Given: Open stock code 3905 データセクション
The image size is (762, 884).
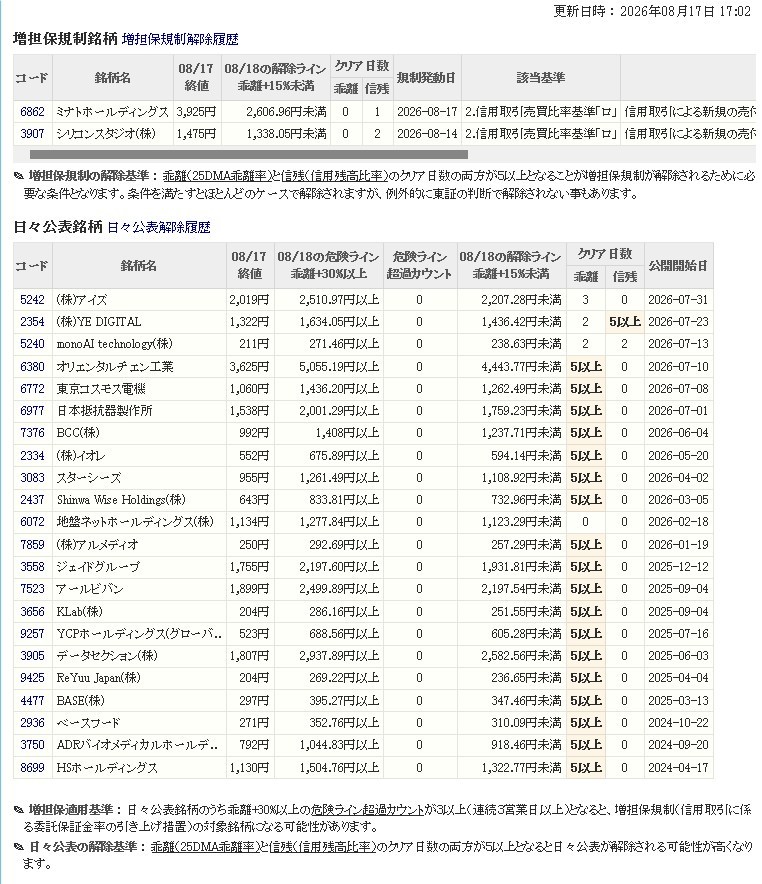Looking at the screenshot, I should click(32, 656).
